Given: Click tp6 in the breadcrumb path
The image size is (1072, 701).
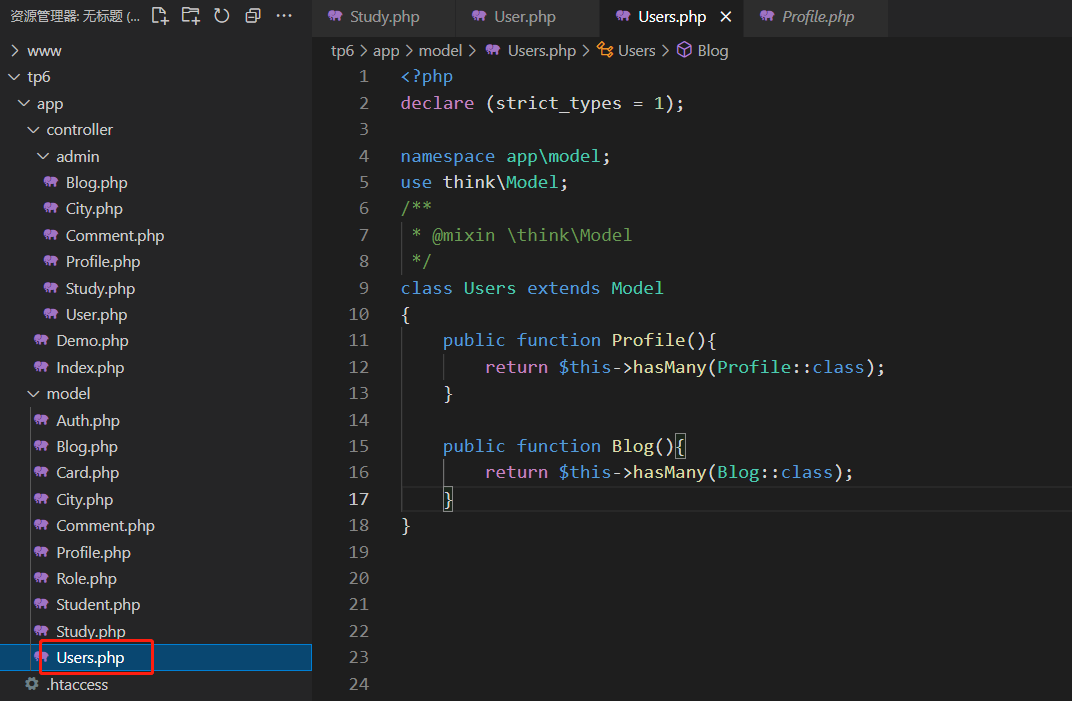Looking at the screenshot, I should [x=342, y=51].
